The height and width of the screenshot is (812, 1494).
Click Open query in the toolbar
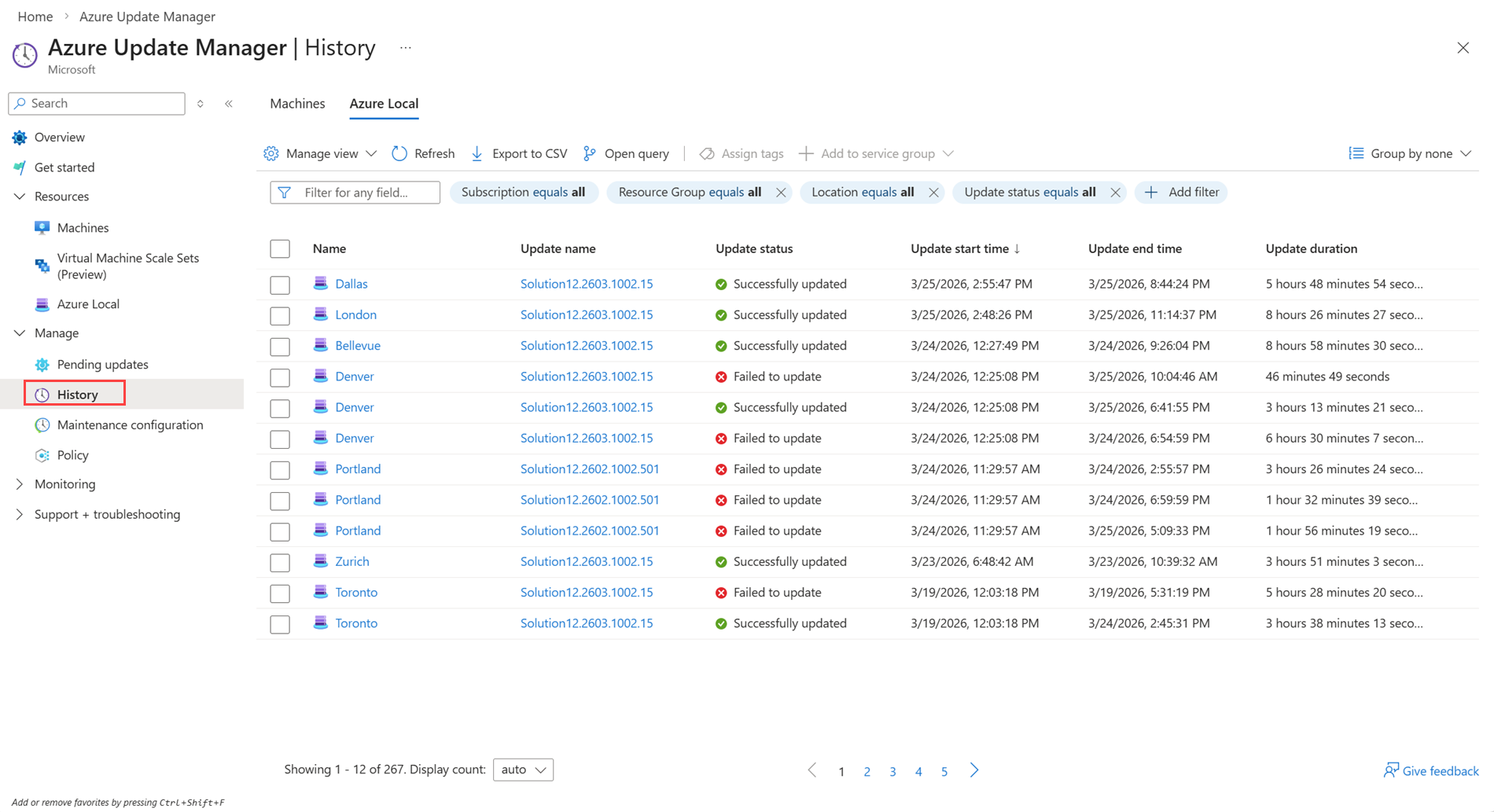[626, 153]
